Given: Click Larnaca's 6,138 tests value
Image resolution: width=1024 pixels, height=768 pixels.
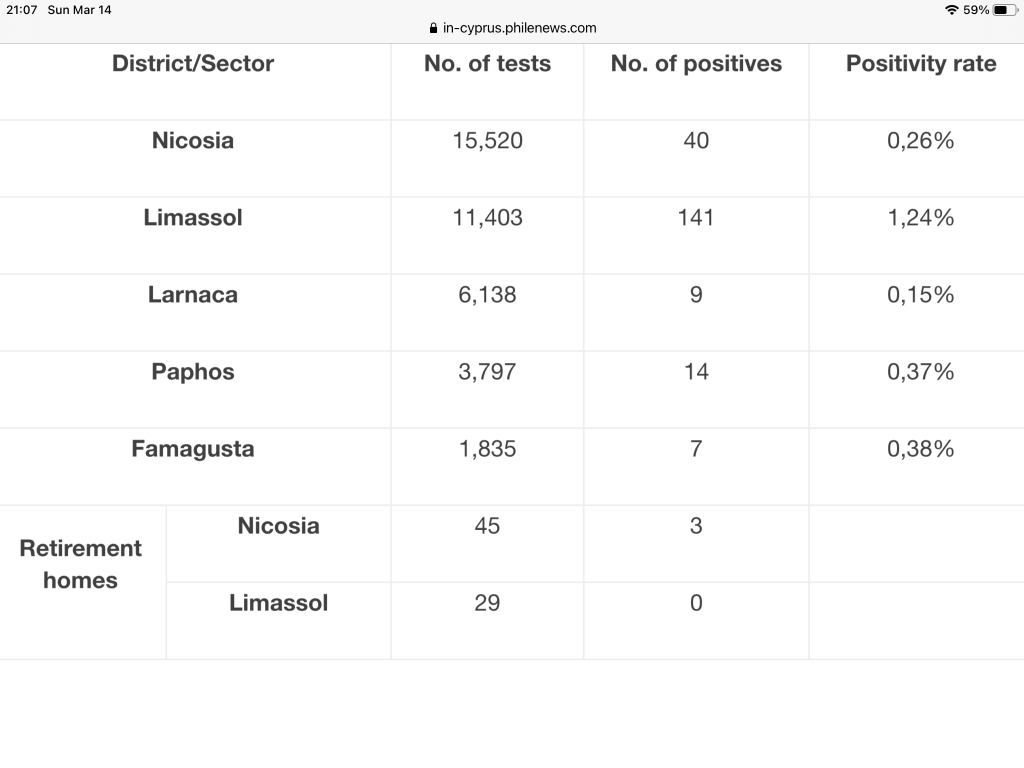Looking at the screenshot, I should point(487,295).
